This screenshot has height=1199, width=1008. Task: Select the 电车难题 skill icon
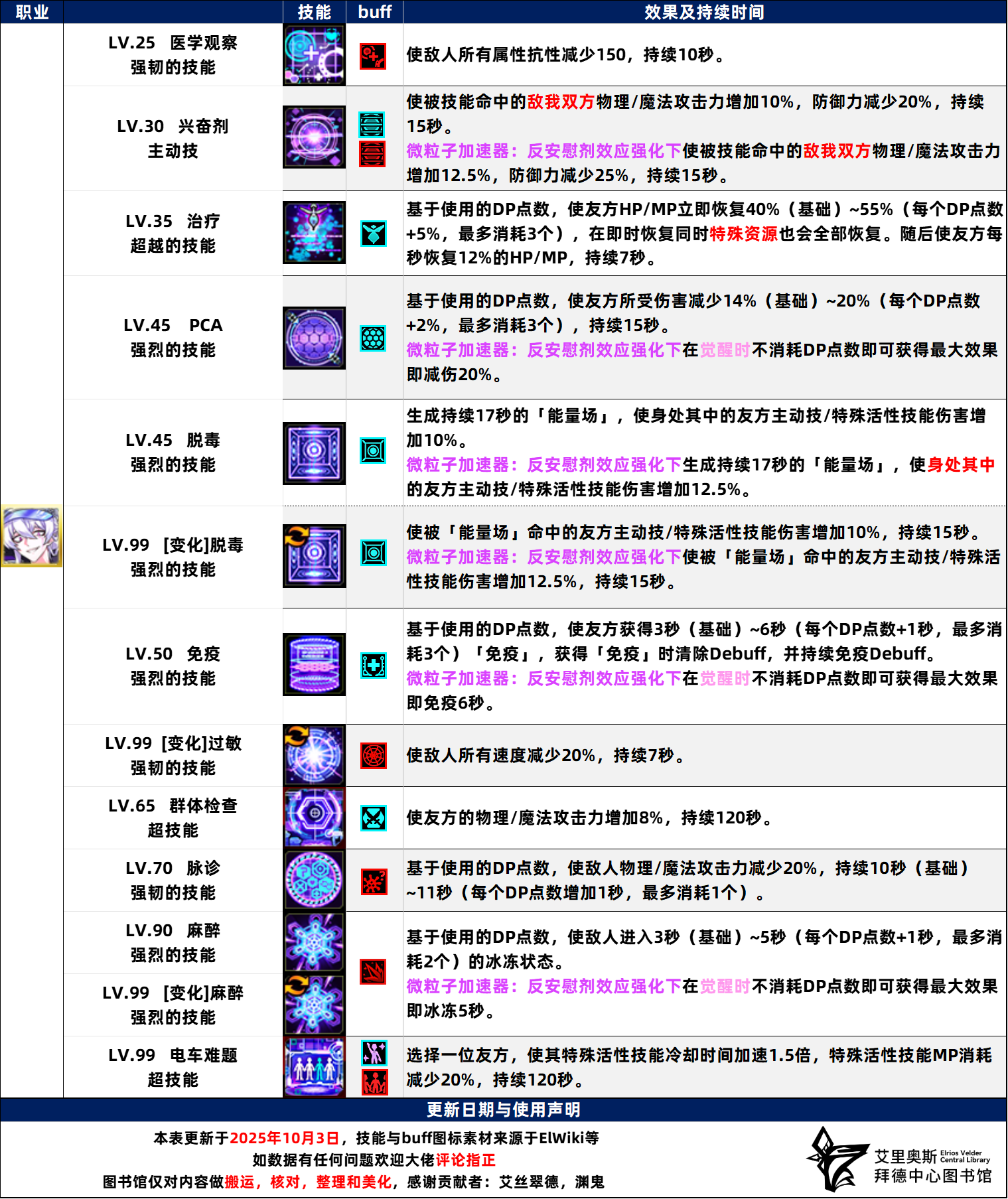(314, 1067)
